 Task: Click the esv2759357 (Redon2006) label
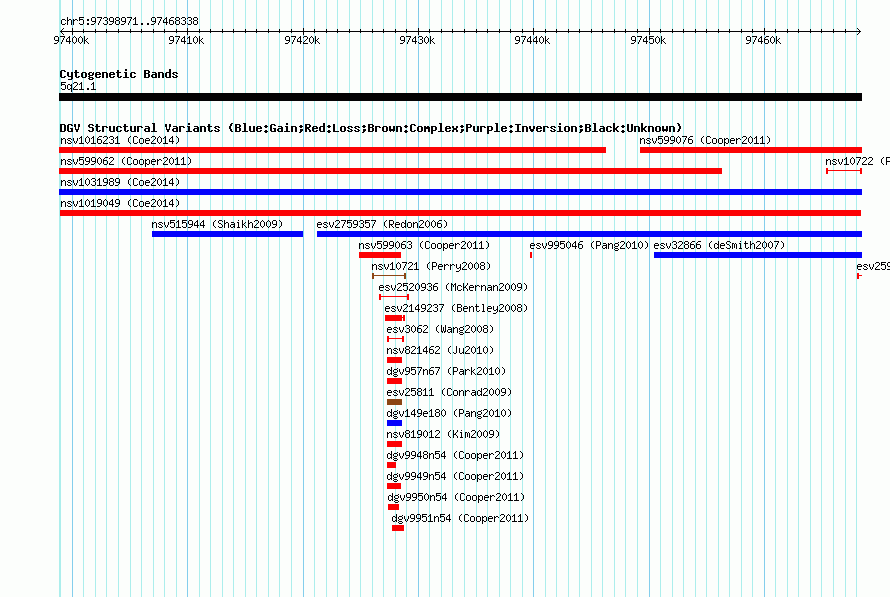tap(382, 224)
